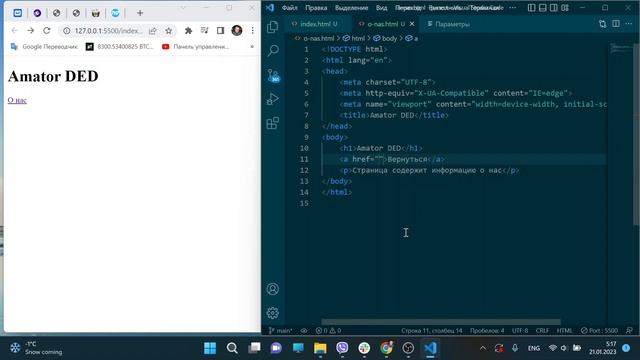Image resolution: width=640 pixels, height=360 pixels.
Task: Select UTF-8 encoding in status bar
Action: (520, 331)
